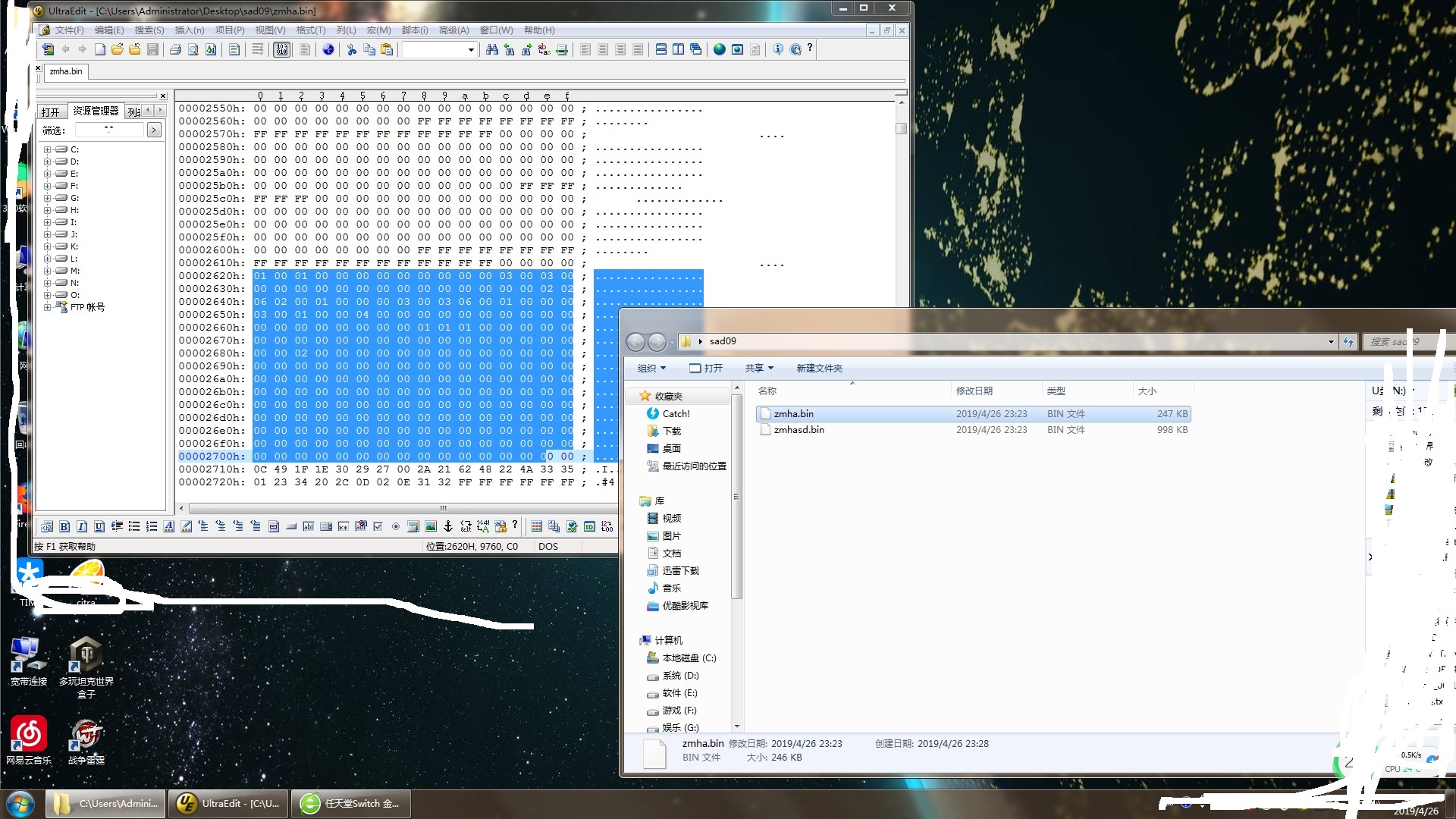The image size is (1456, 819).
Task: Select the 打开 panel tab
Action: pyautogui.click(x=51, y=112)
